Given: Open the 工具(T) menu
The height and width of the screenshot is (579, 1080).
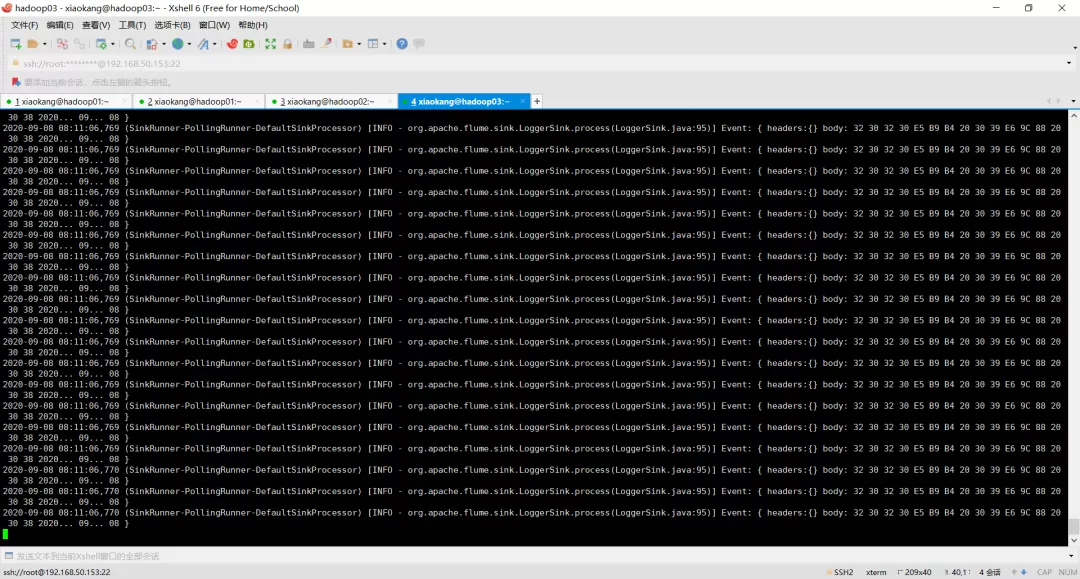Looking at the screenshot, I should (x=132, y=25).
